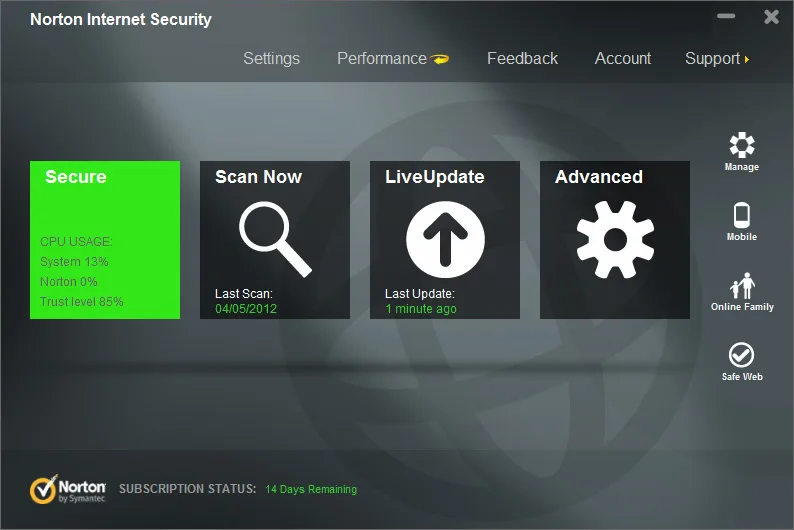Screen dimensions: 794x530
Task: Click the Scan Now magnifying glass icon
Action: [275, 239]
